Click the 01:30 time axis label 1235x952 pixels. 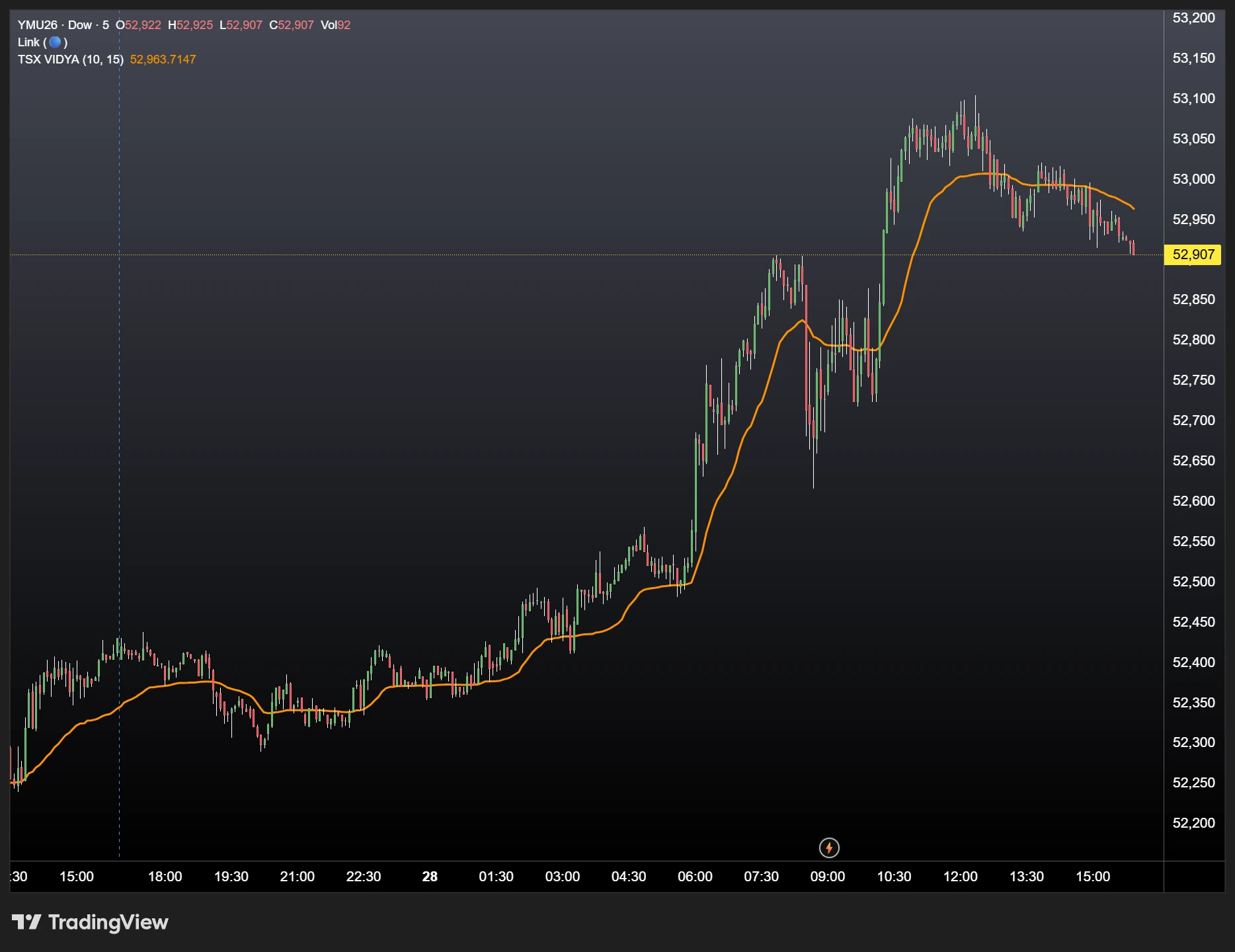tap(496, 877)
